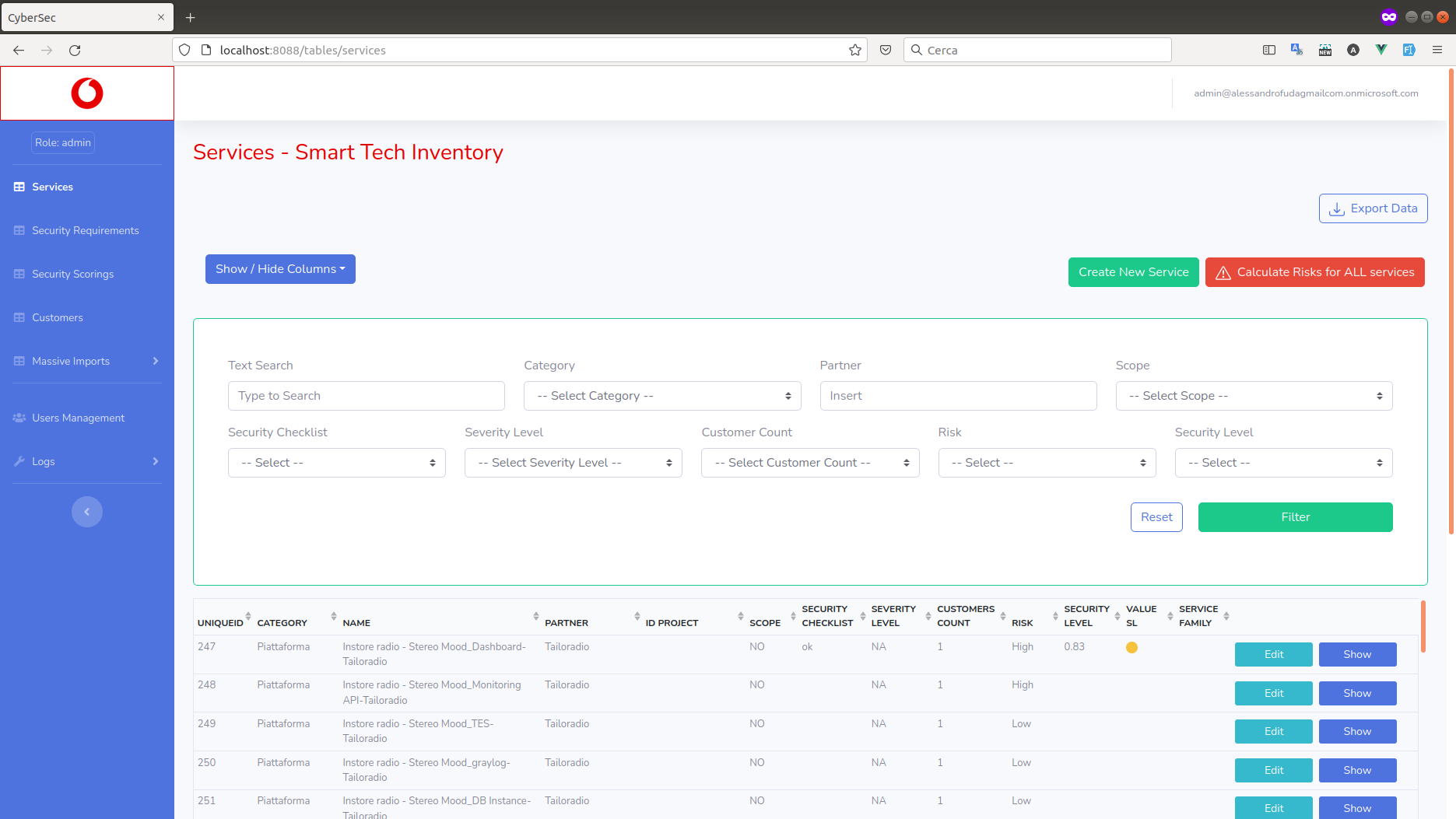Open the Vue devtools extension icon
Viewport: 1456px width, 819px height.
pos(1381,50)
